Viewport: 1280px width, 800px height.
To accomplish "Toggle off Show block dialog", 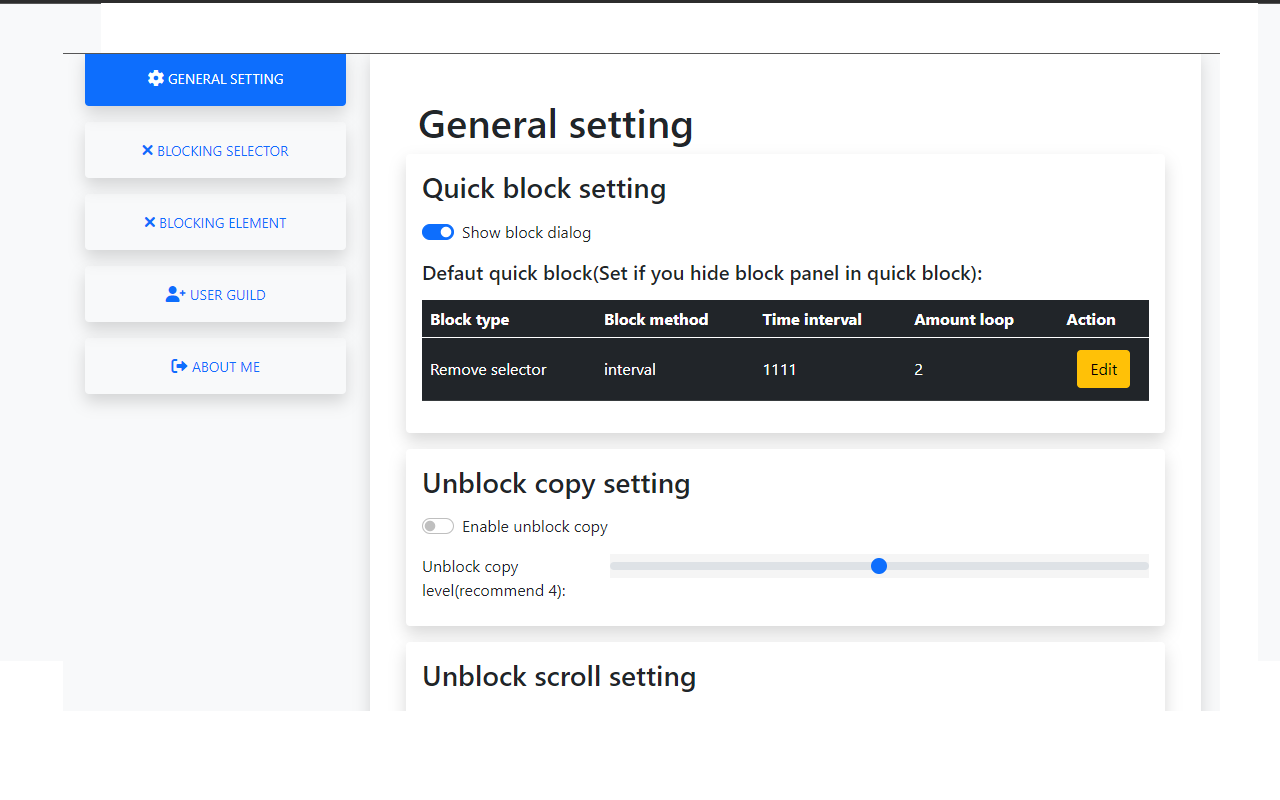I will [x=437, y=232].
